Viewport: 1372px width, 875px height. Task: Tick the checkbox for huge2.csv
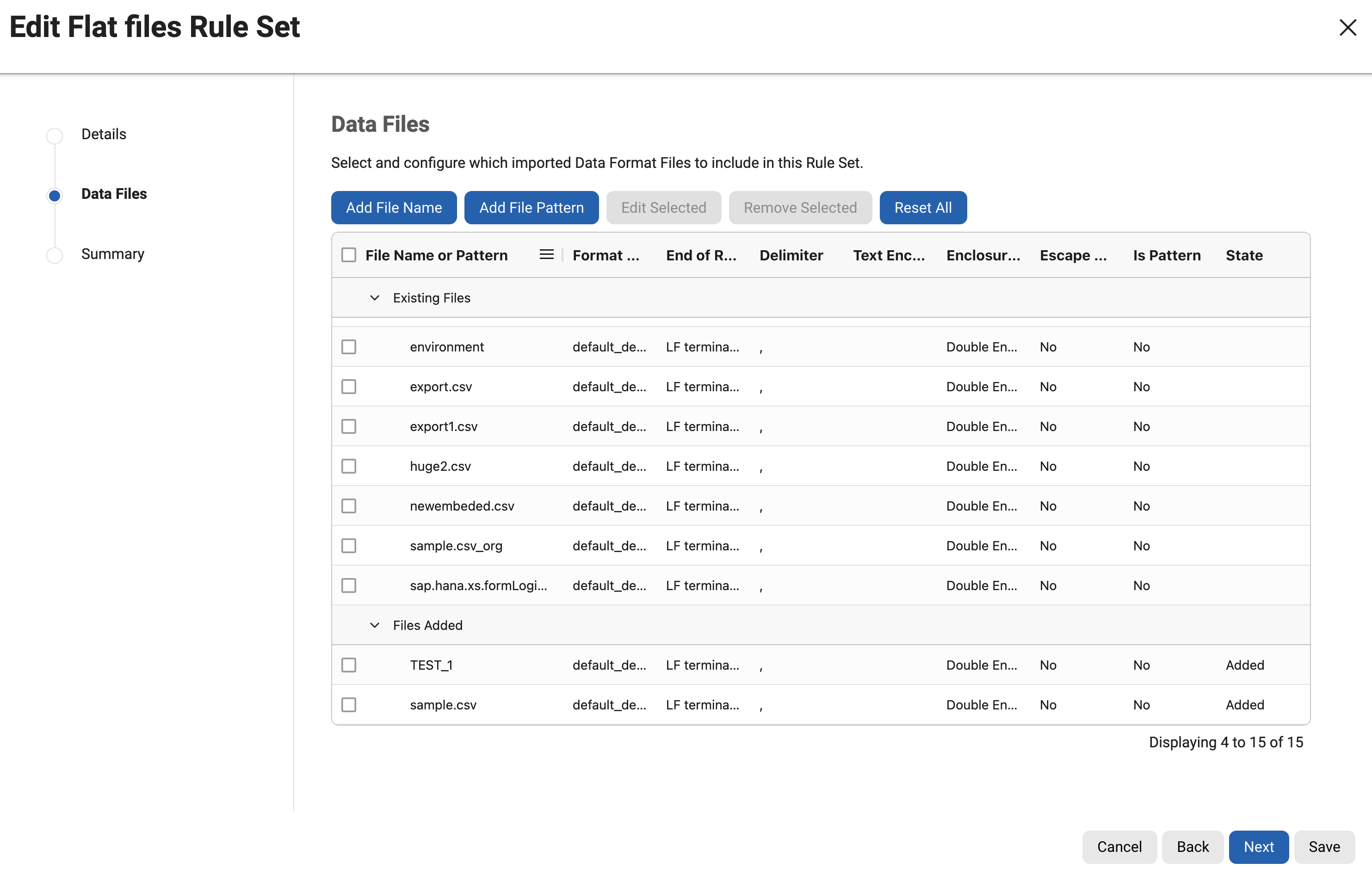coord(349,466)
